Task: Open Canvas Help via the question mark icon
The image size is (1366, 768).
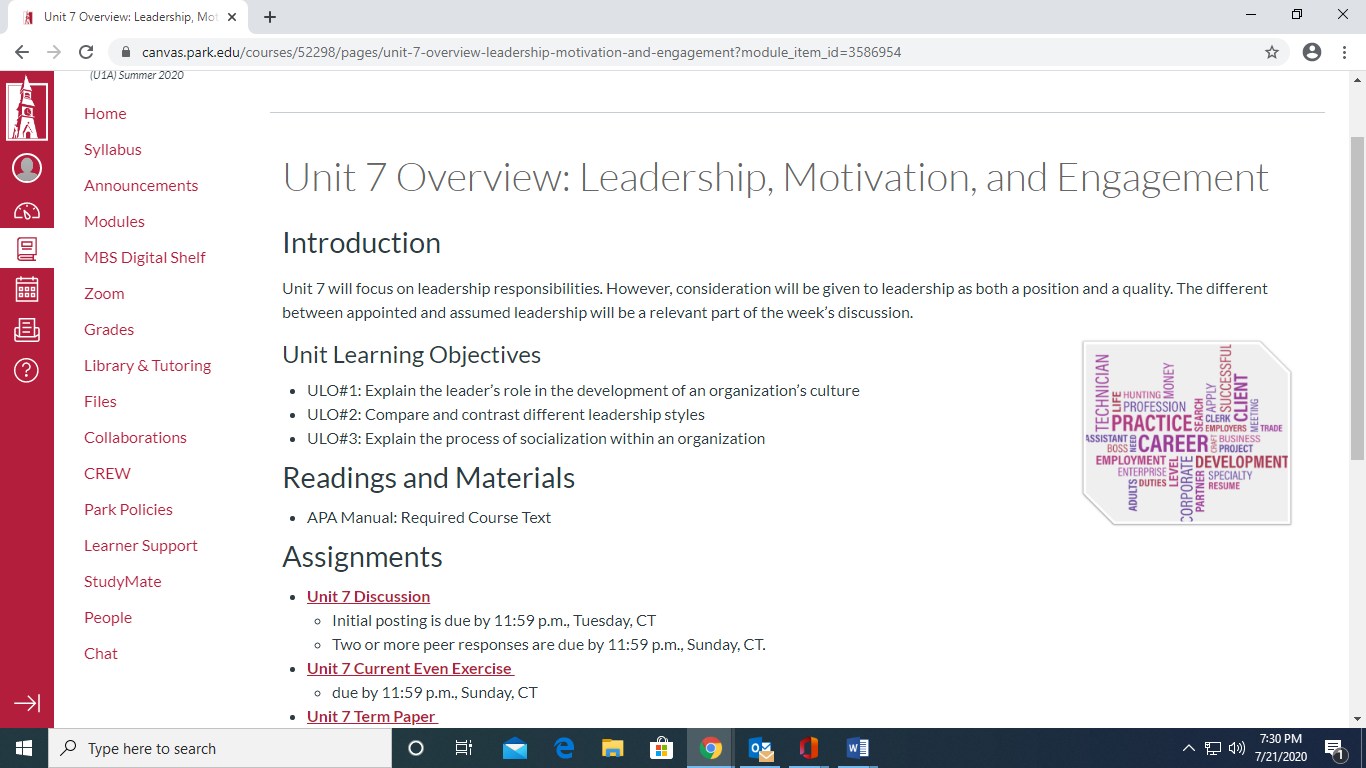Action: click(x=27, y=370)
